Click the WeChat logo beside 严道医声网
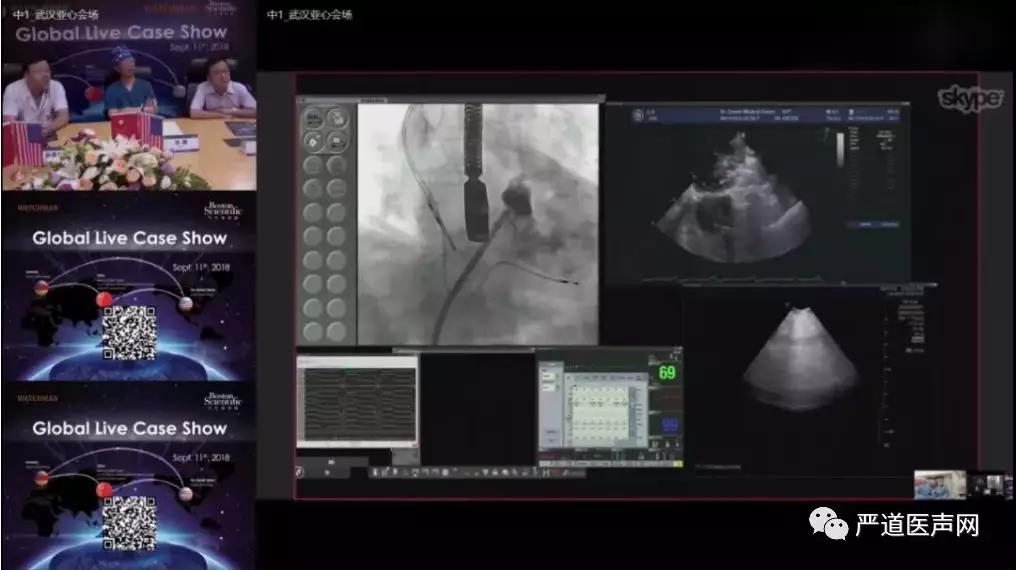1016x570 pixels. tap(828, 523)
